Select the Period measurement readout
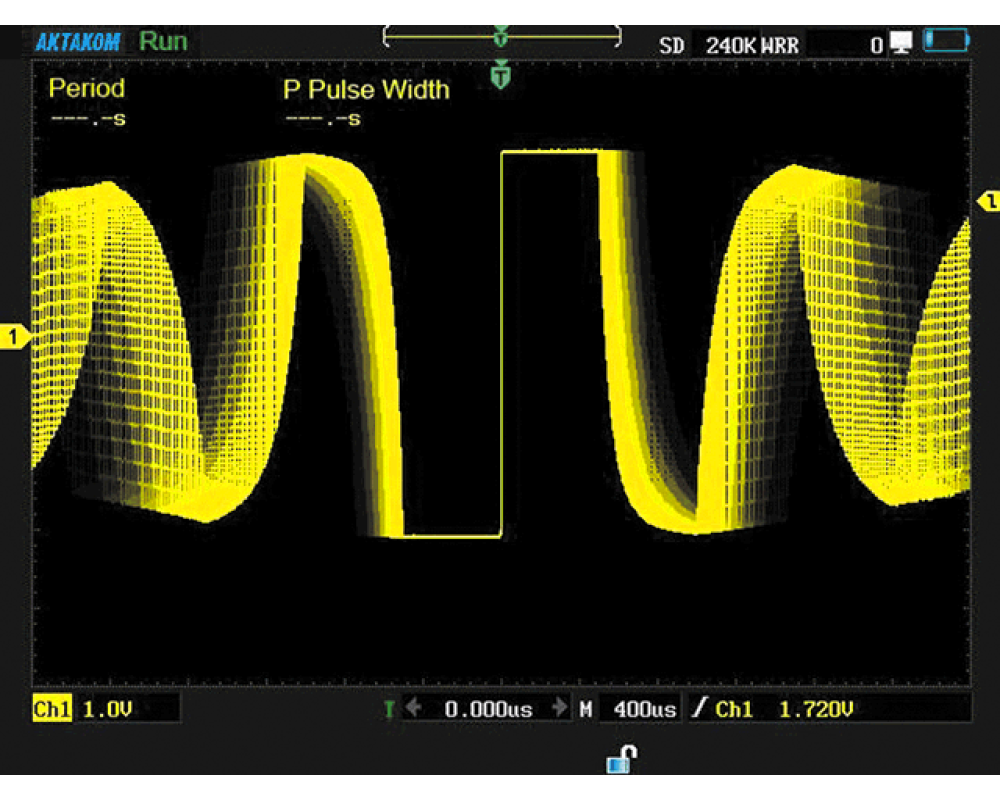 [87, 101]
